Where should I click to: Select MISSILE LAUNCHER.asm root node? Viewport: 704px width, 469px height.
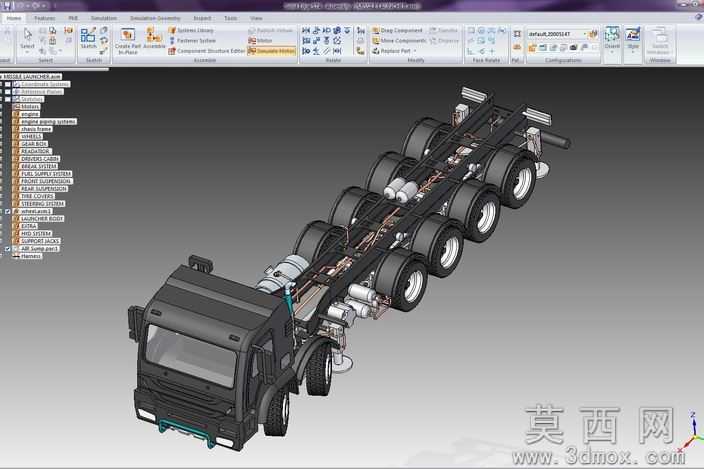(32, 77)
